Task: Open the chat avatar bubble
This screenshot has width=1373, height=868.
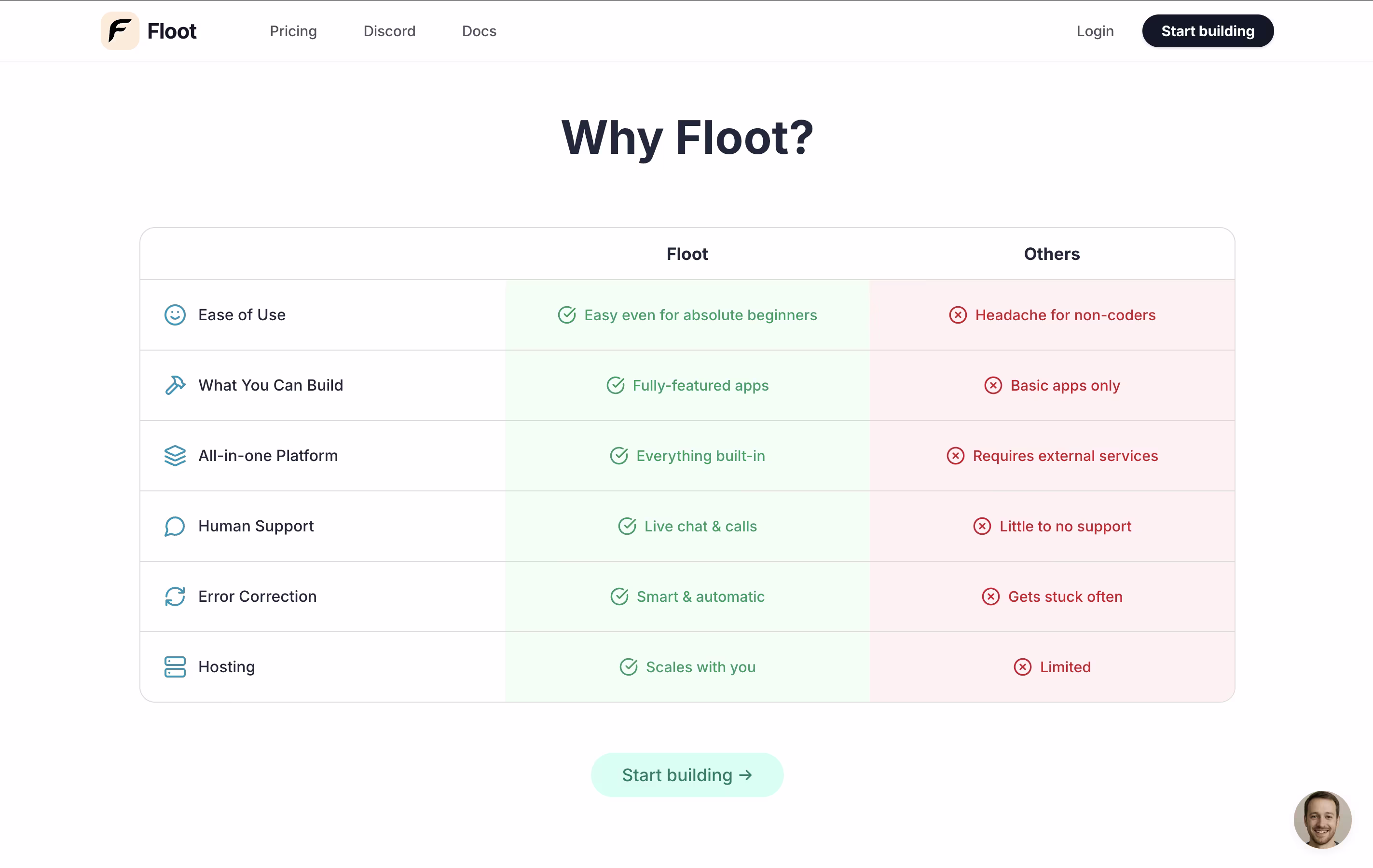Action: click(1322, 819)
